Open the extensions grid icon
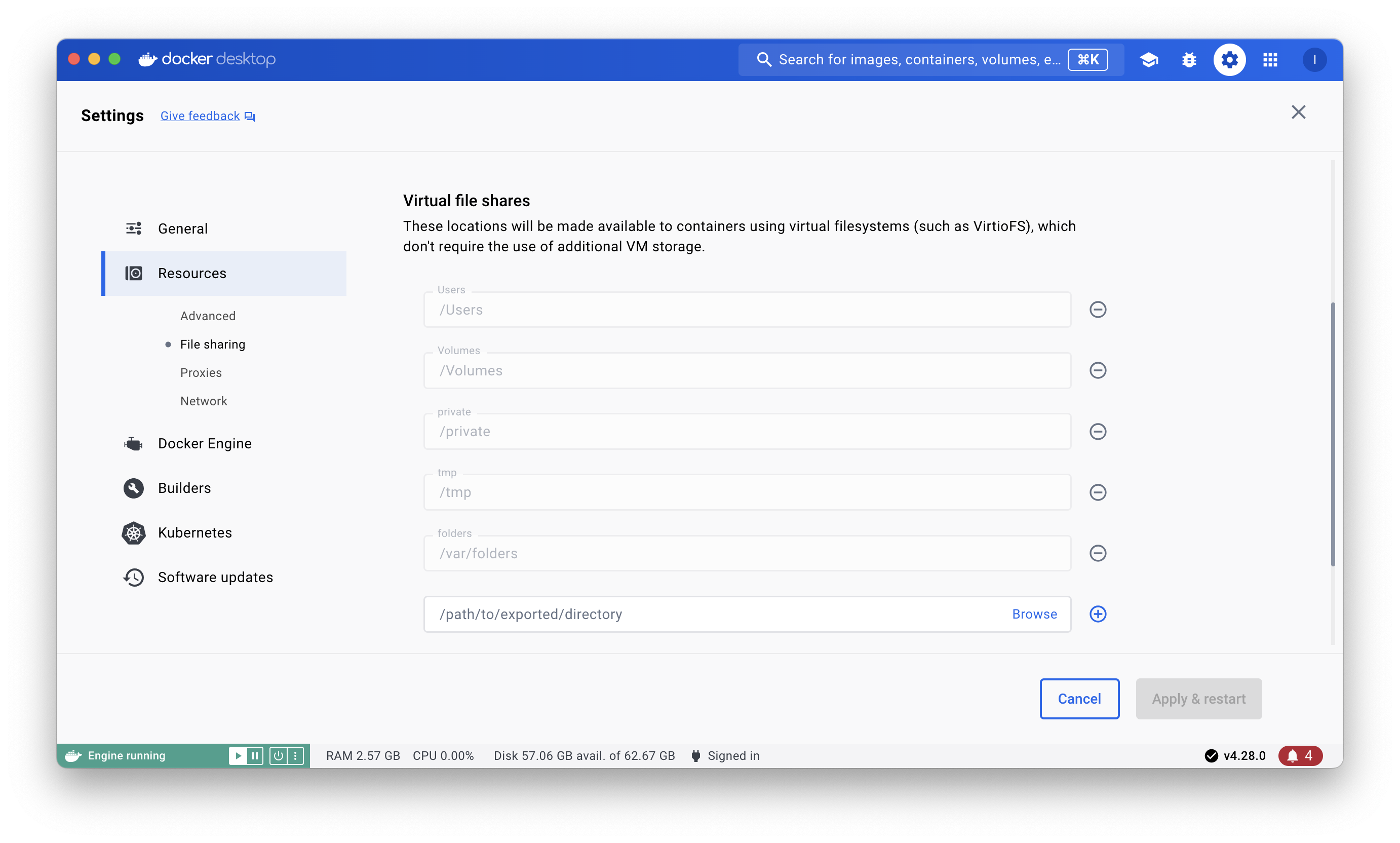 pos(1270,60)
